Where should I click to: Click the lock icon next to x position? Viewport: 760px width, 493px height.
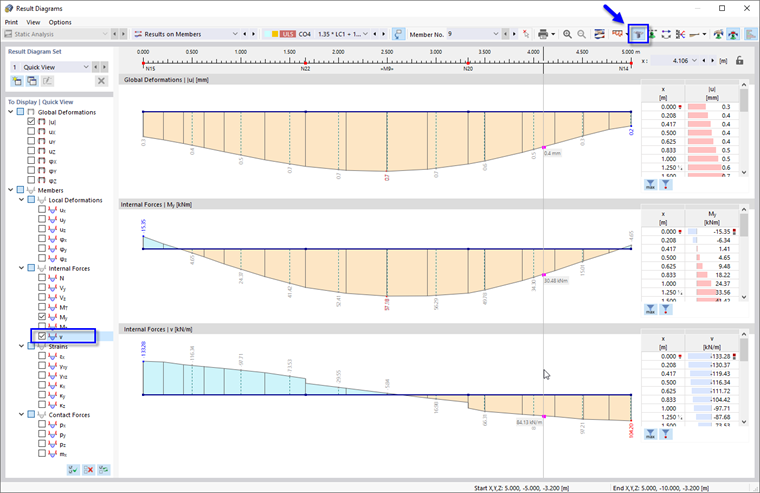[739, 61]
